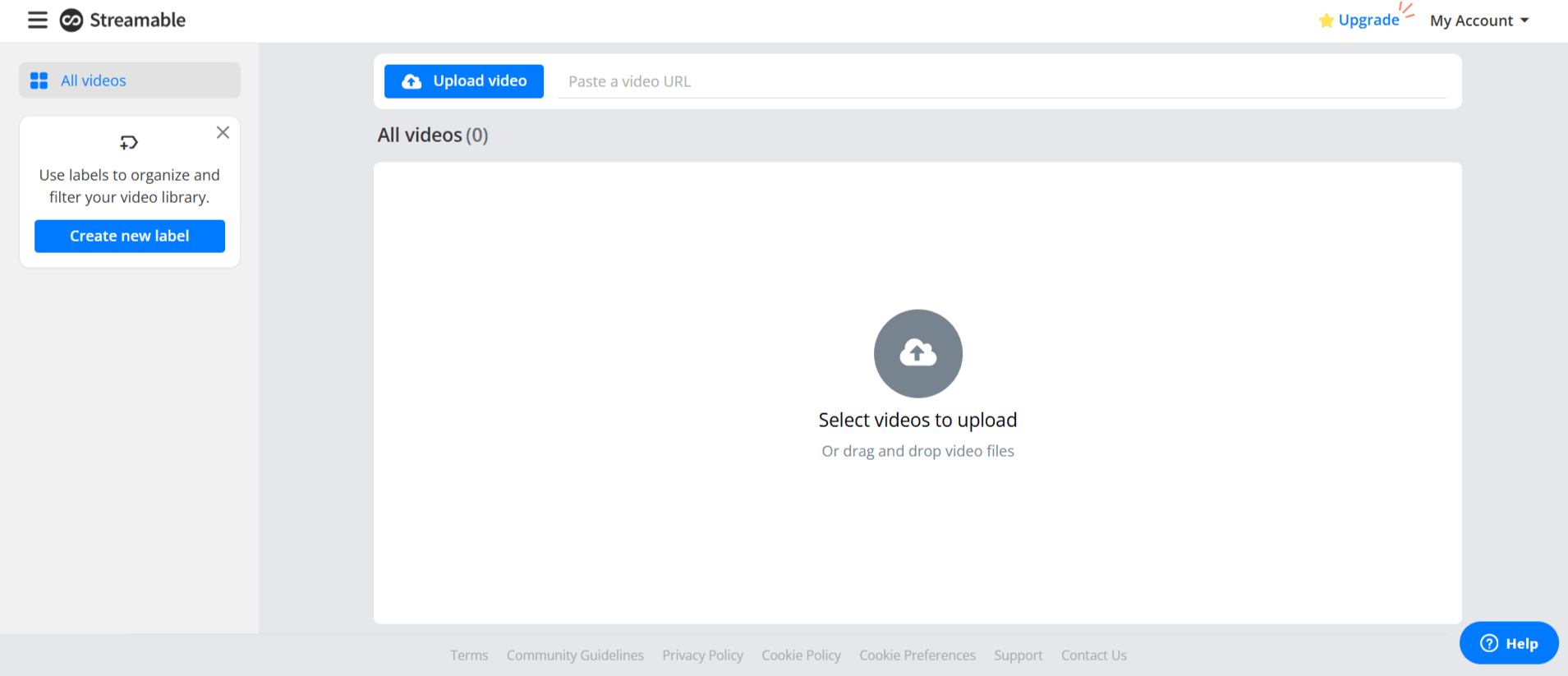Expand the My Account dropdown
1568x676 pixels.
click(1479, 21)
